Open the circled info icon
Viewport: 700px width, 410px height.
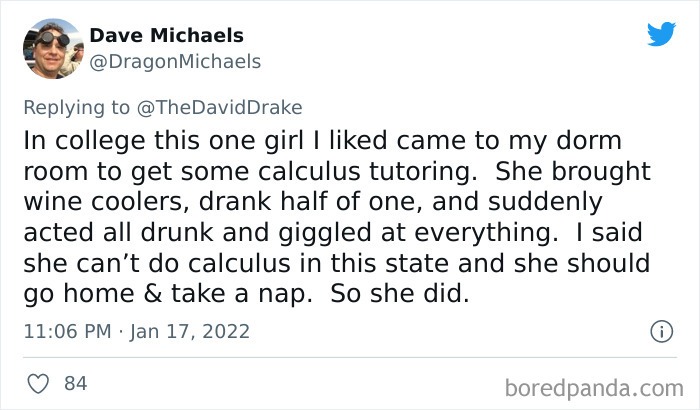(661, 331)
